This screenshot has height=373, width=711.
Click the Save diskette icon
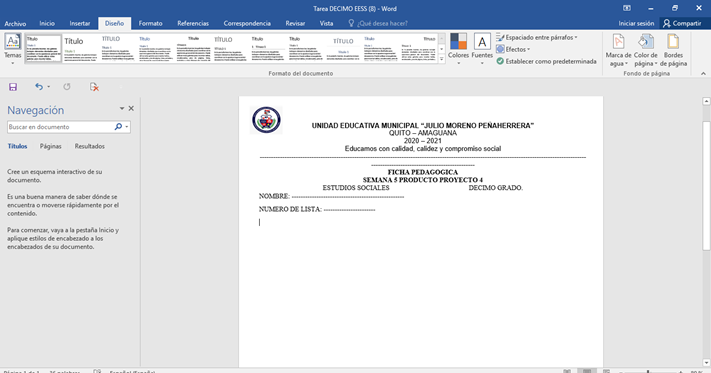coord(13,87)
